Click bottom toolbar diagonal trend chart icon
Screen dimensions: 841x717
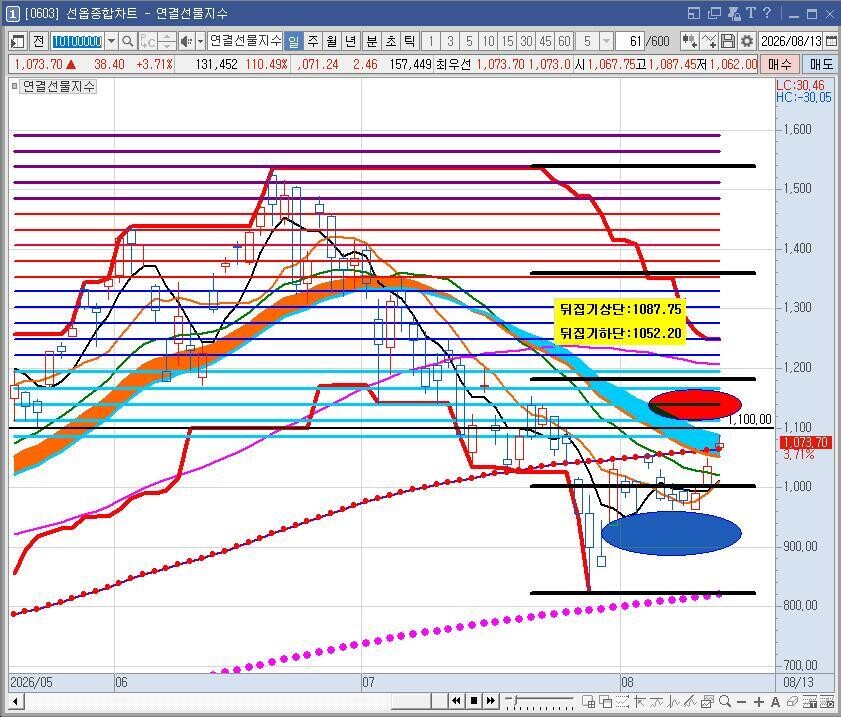click(690, 701)
